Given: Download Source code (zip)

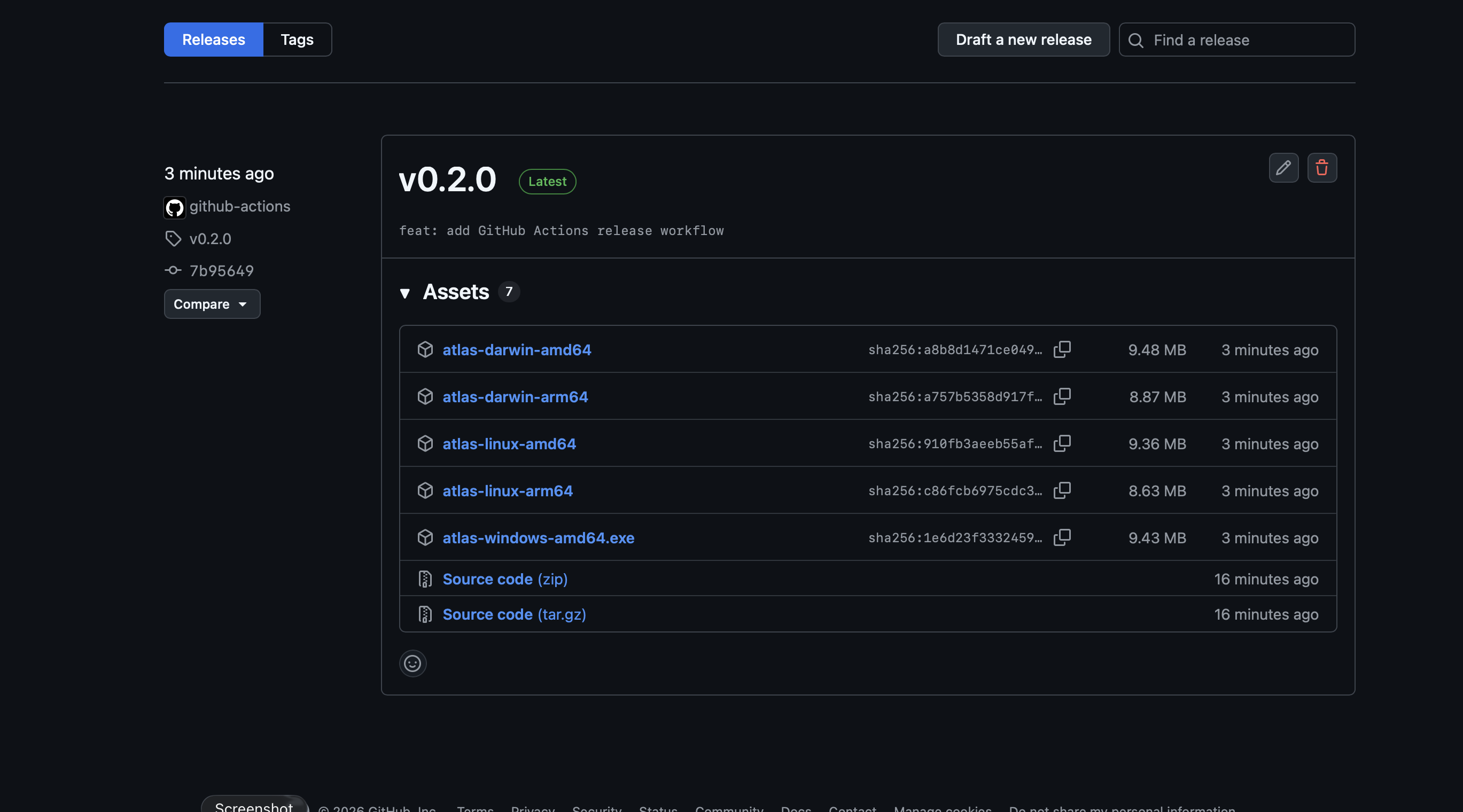Looking at the screenshot, I should click(505, 579).
